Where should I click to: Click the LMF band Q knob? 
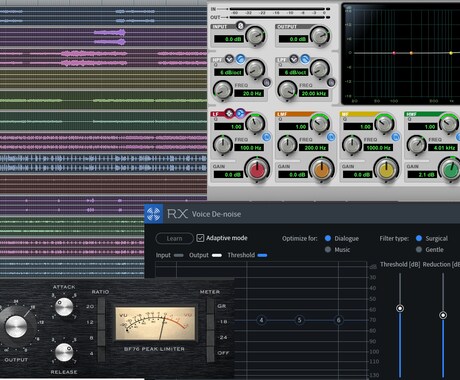point(320,123)
